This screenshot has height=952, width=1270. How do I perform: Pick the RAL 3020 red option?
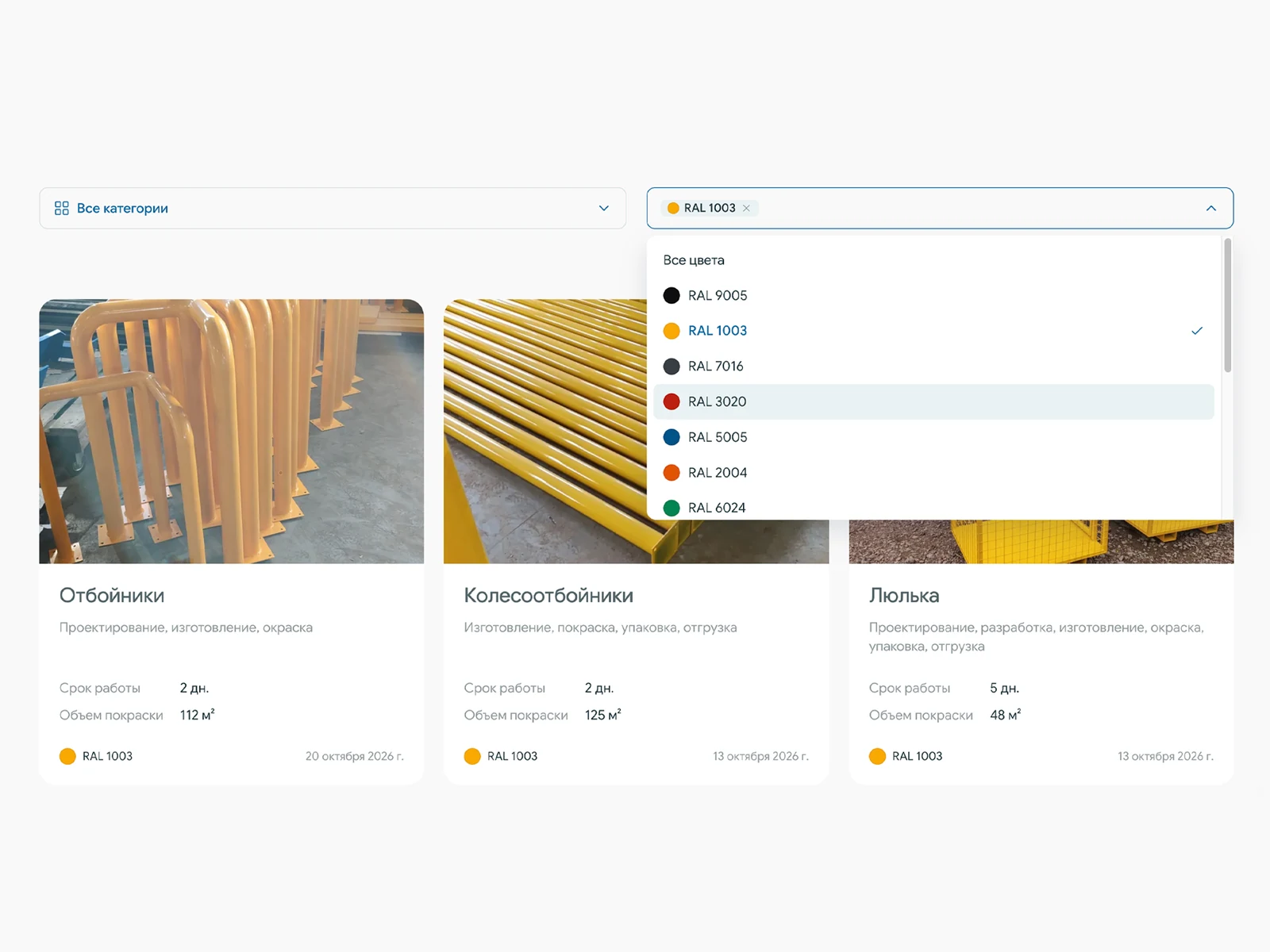point(933,401)
